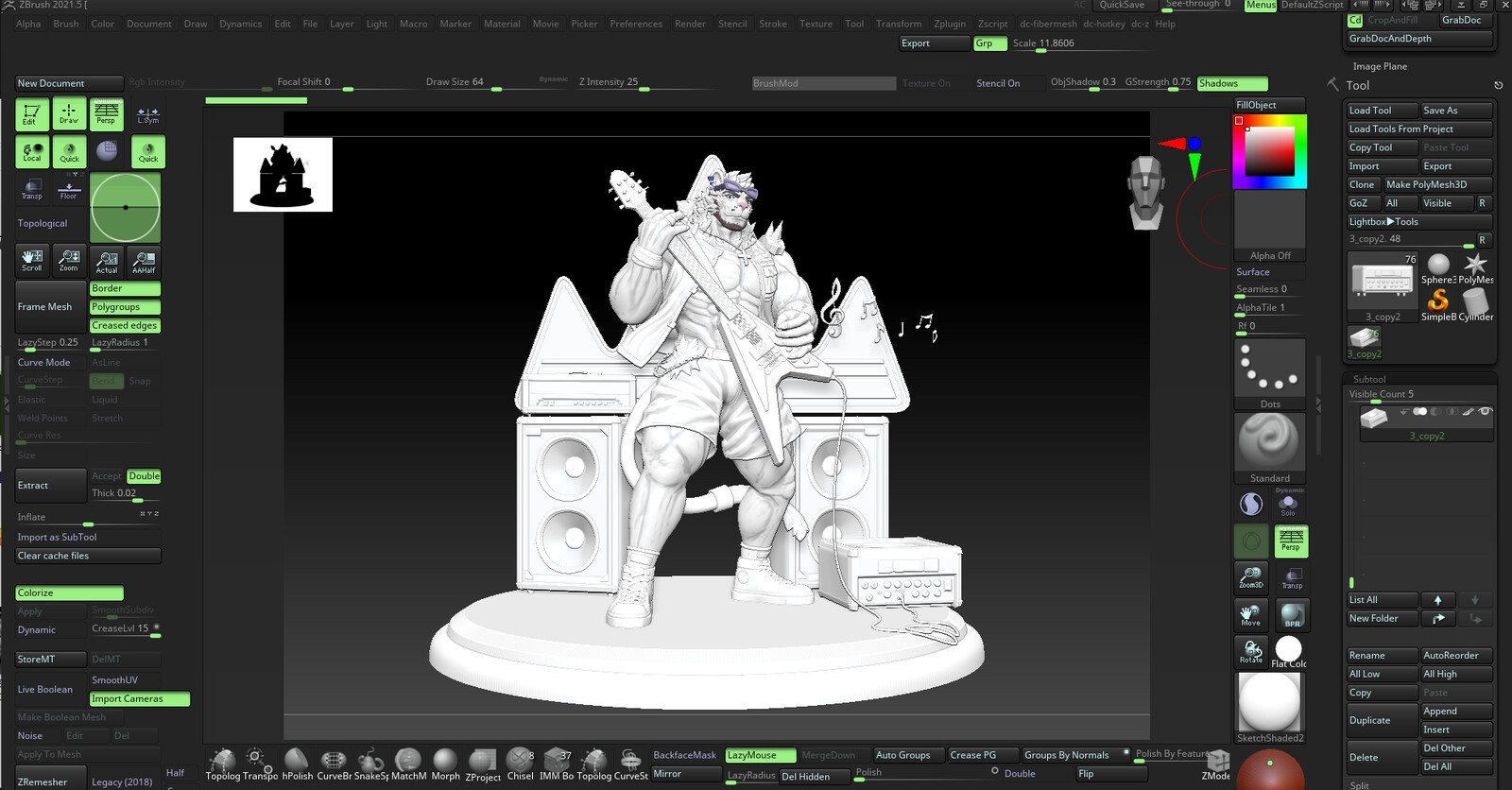Select the Scroll document icon
Screen dimensions: 1512x790
tap(32, 261)
